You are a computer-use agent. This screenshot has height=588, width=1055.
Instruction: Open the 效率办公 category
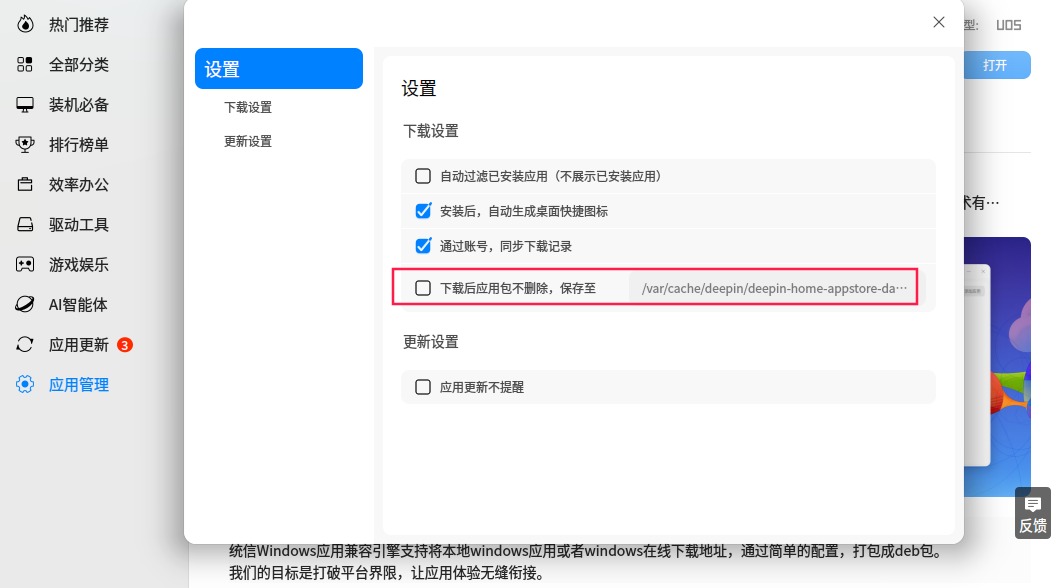(79, 185)
